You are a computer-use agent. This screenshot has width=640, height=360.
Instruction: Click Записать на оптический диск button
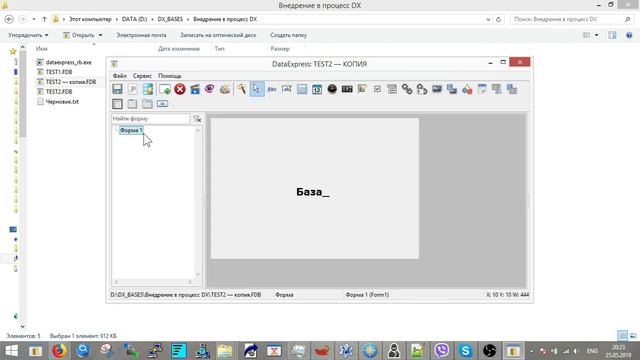[218, 35]
